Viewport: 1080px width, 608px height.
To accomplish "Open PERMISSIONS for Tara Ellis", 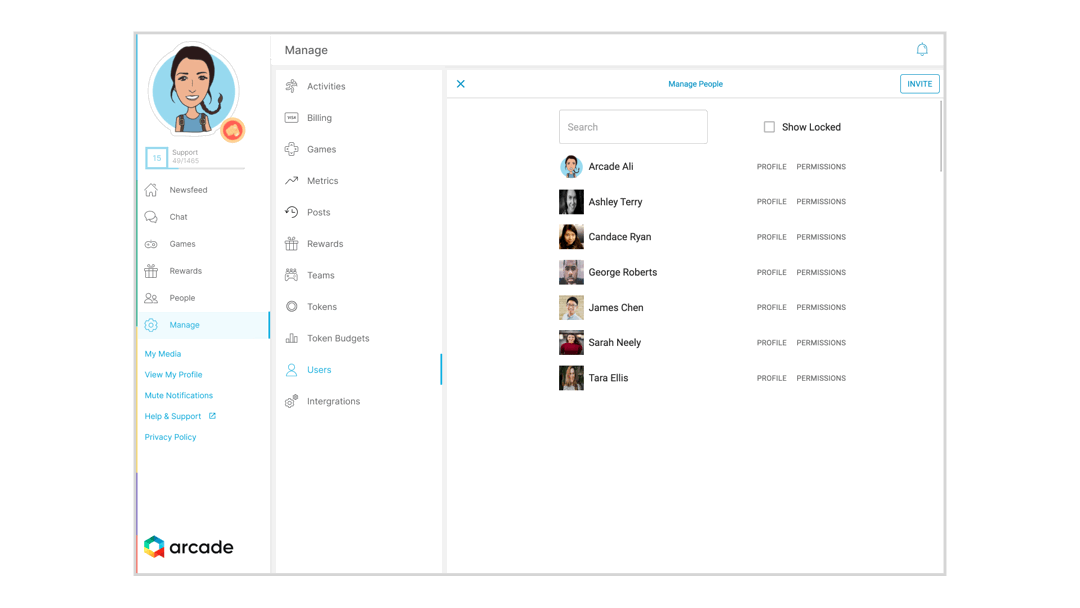I will pos(821,378).
